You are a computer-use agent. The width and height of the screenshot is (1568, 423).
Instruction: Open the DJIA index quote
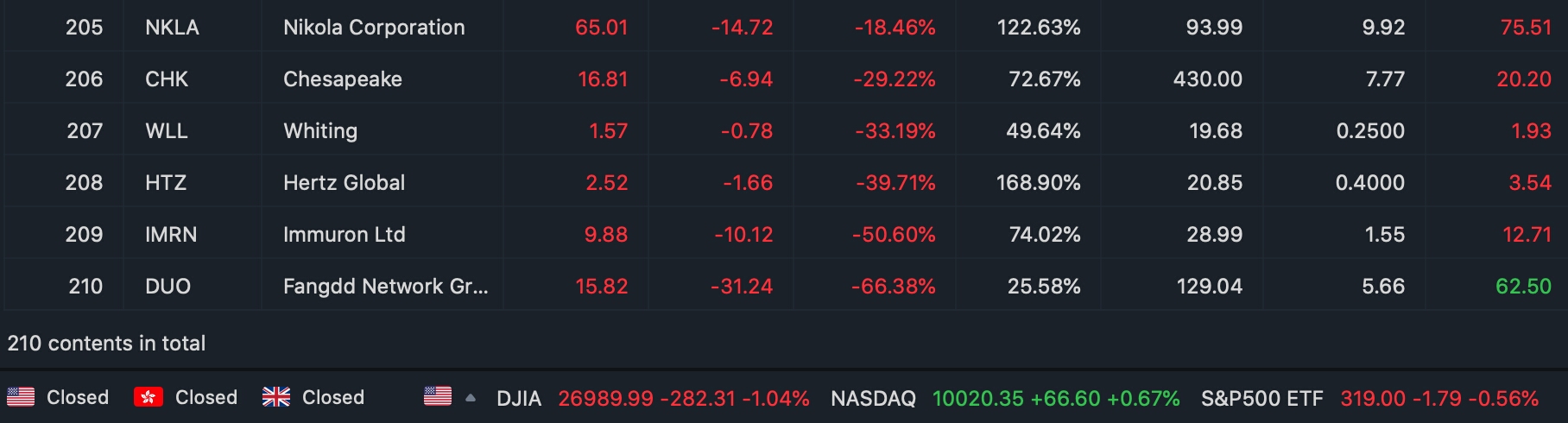pyautogui.click(x=519, y=399)
